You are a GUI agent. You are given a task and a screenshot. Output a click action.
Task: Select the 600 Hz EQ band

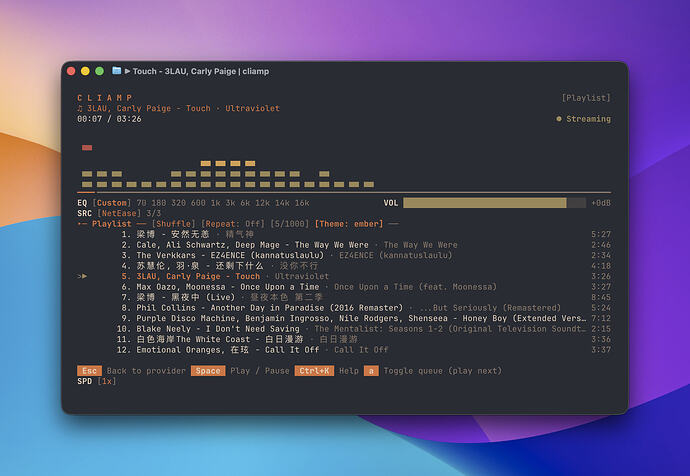[x=198, y=203]
